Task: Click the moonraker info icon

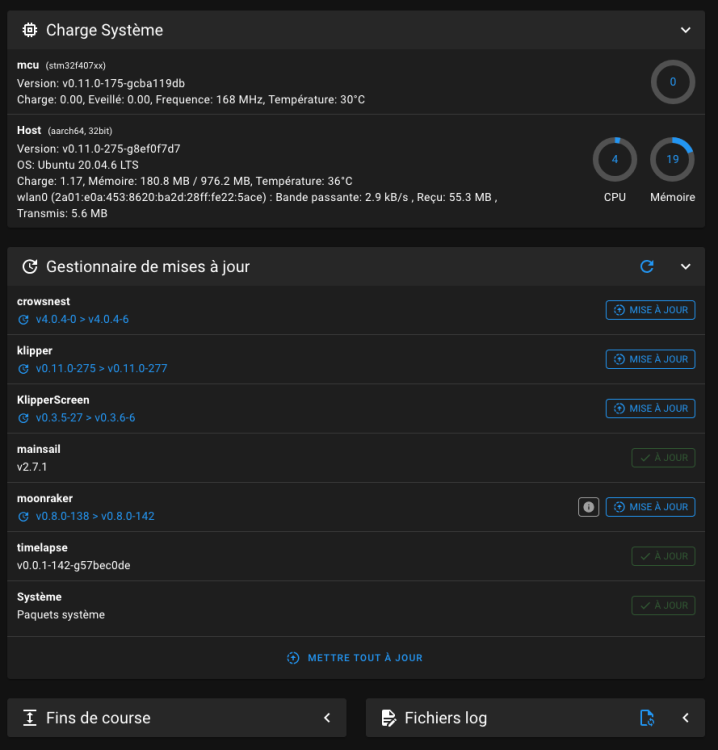Action: click(589, 507)
